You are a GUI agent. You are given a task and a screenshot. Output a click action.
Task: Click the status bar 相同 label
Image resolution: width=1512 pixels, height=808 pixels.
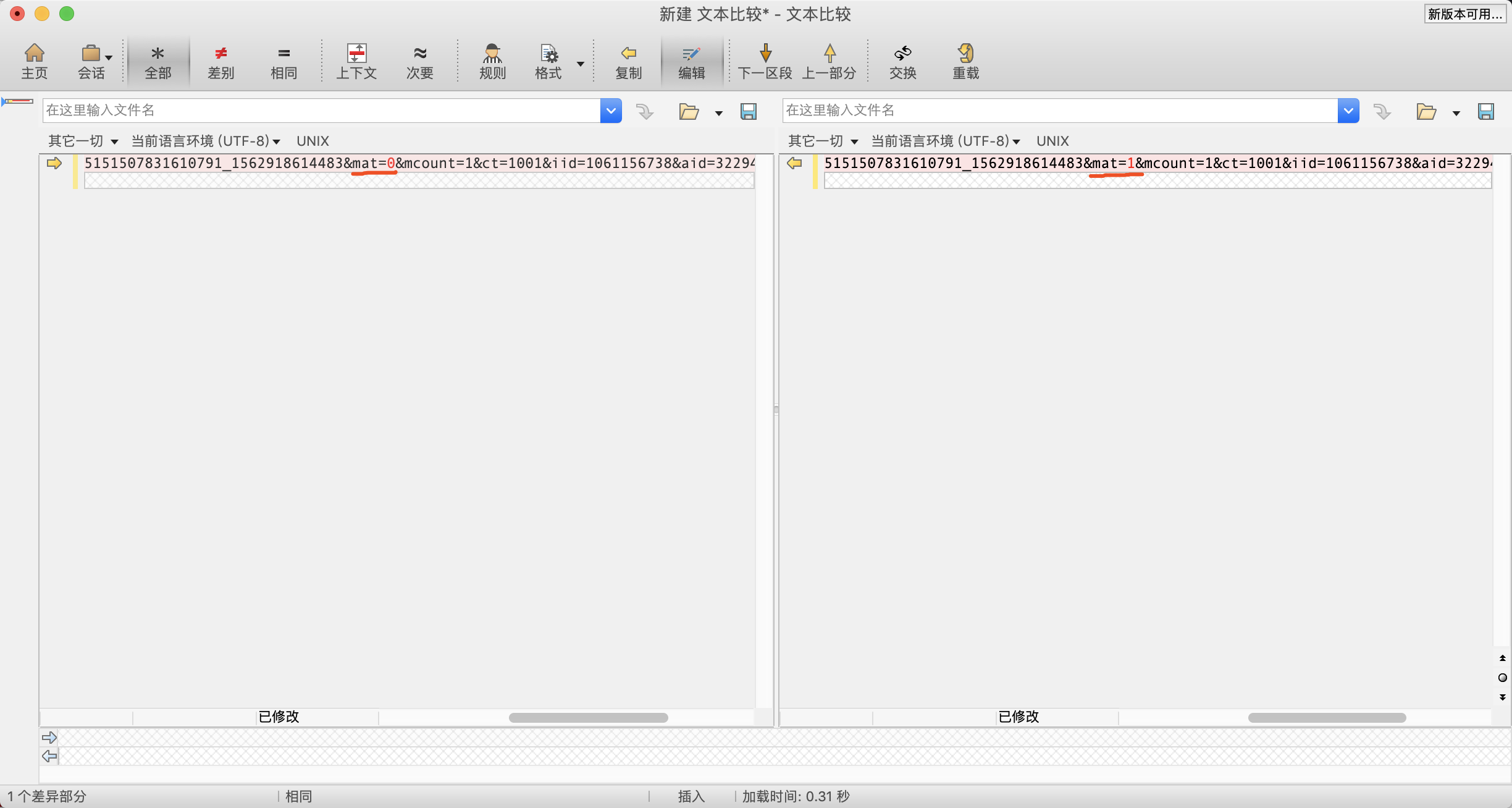point(298,796)
